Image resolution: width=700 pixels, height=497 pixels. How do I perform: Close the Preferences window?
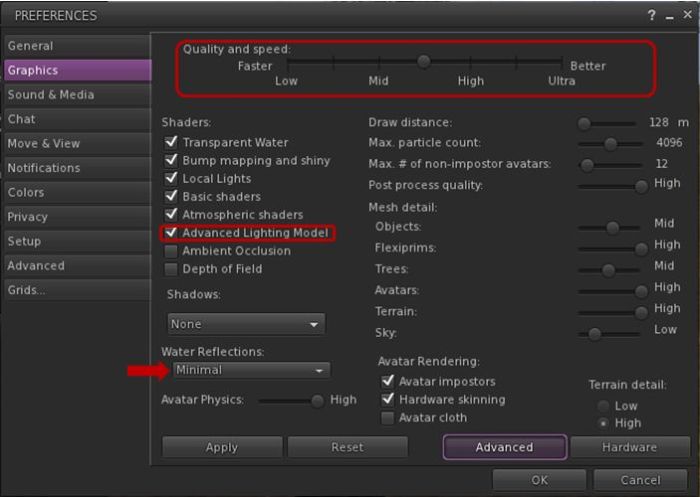(x=688, y=15)
